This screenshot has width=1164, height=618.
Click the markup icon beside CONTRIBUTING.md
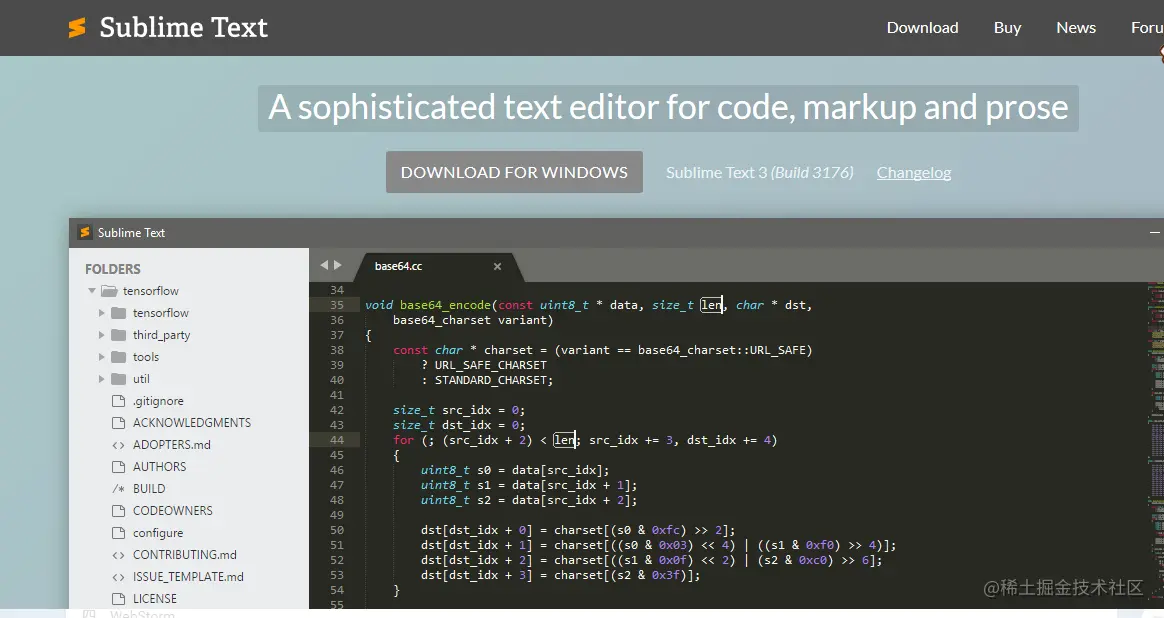point(118,555)
